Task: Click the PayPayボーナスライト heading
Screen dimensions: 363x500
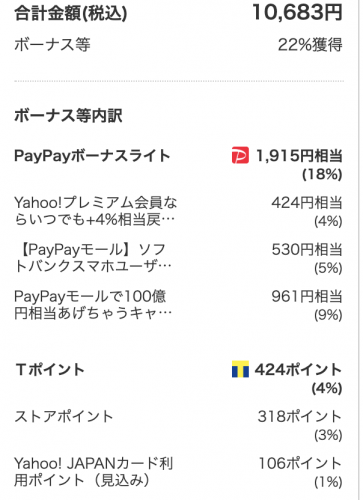Action: pos(92,156)
